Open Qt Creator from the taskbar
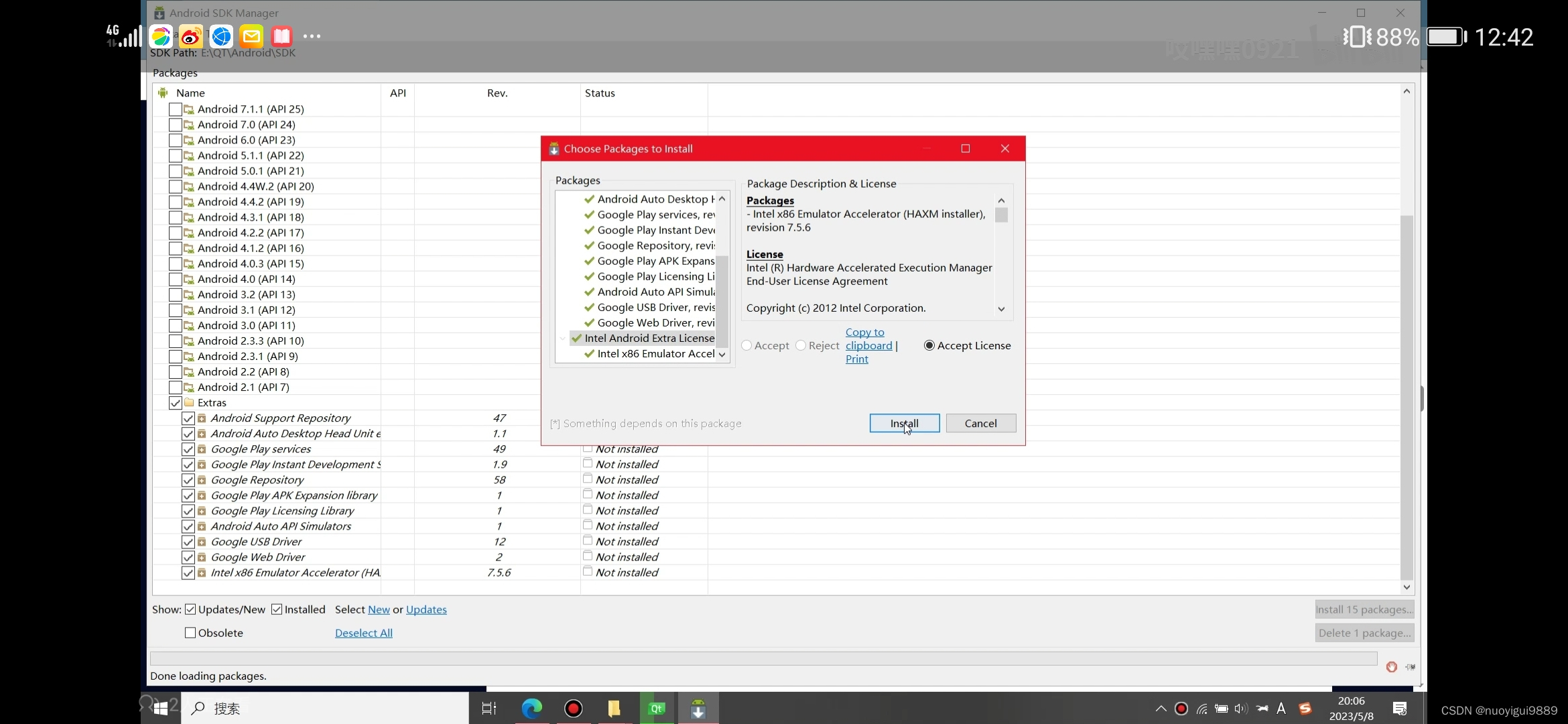 (657, 709)
